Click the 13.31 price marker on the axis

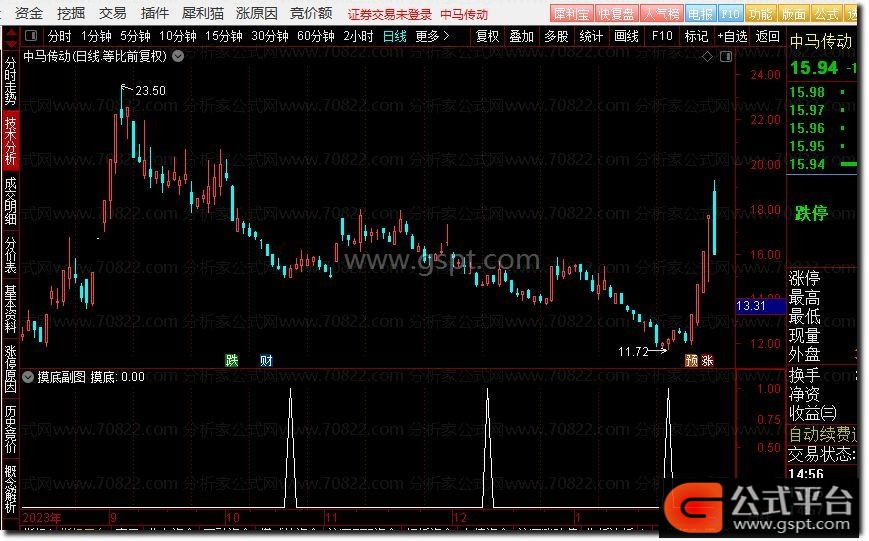coord(760,306)
